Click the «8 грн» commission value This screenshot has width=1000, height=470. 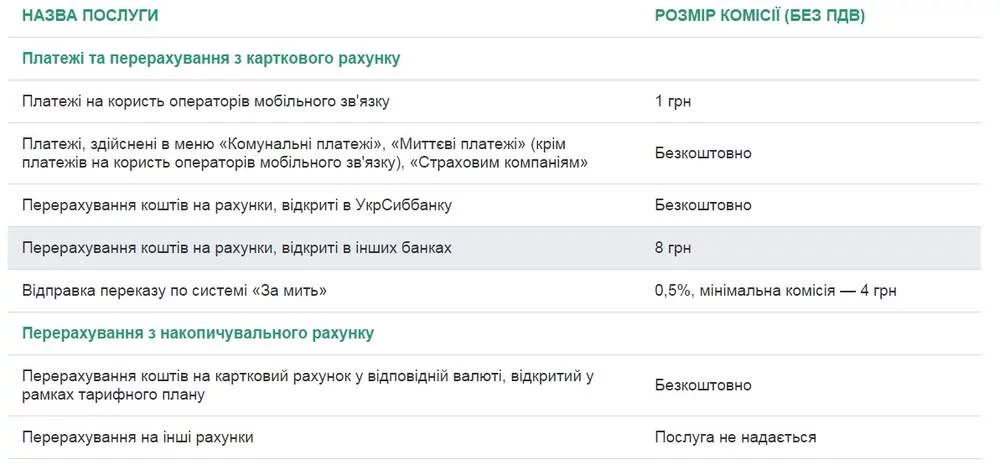673,247
